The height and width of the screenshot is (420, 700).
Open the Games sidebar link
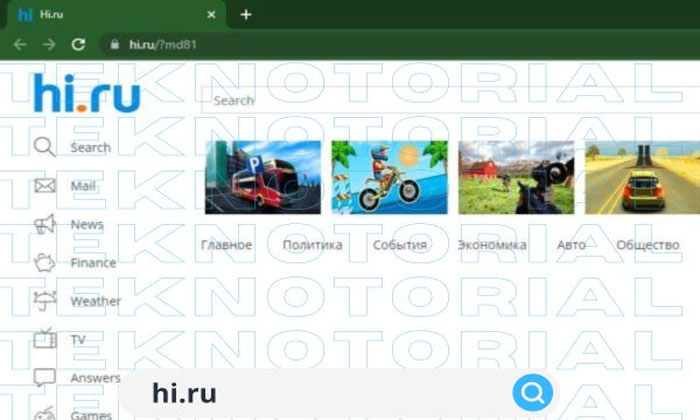[92, 415]
